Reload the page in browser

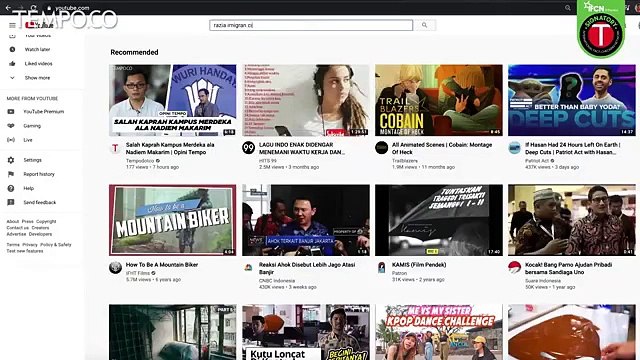34,8
